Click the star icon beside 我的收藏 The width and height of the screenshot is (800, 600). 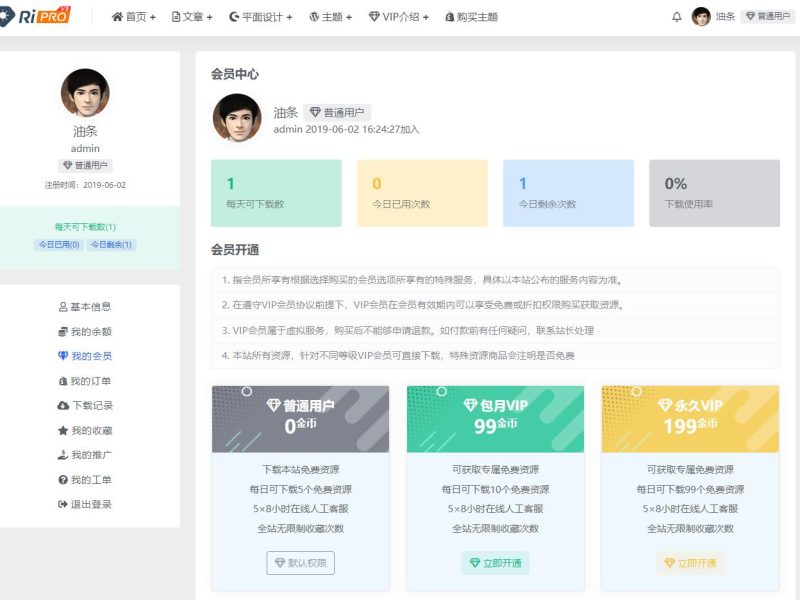coord(63,431)
